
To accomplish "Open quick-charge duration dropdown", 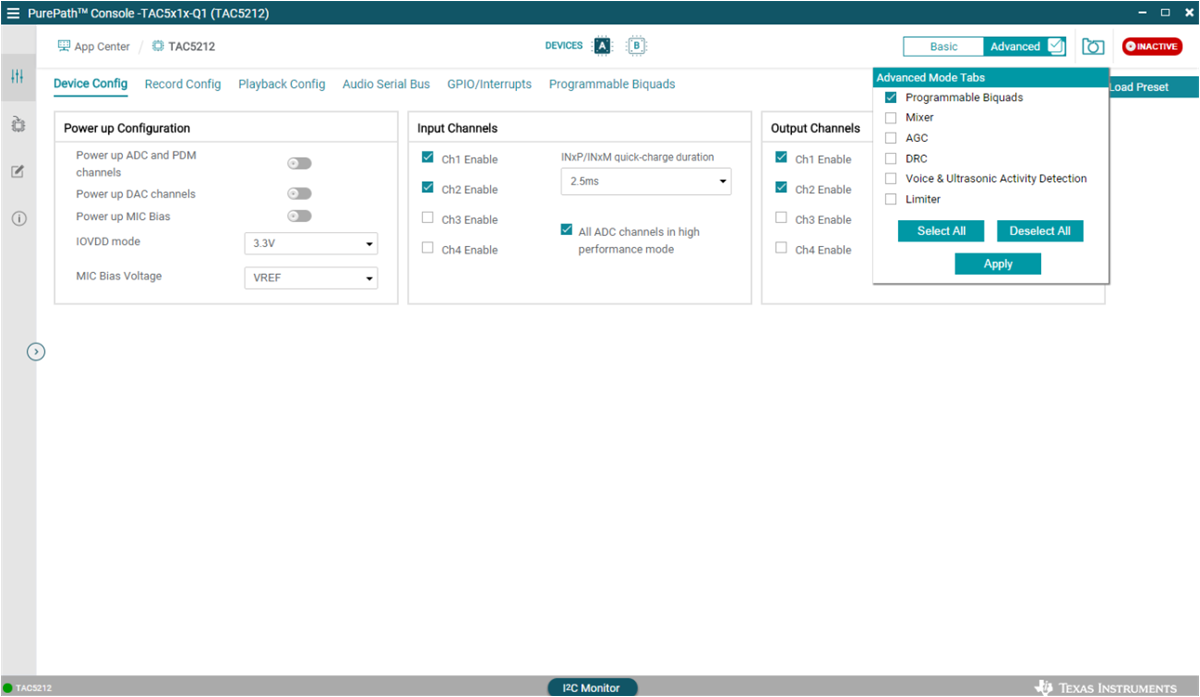I will tap(646, 182).
